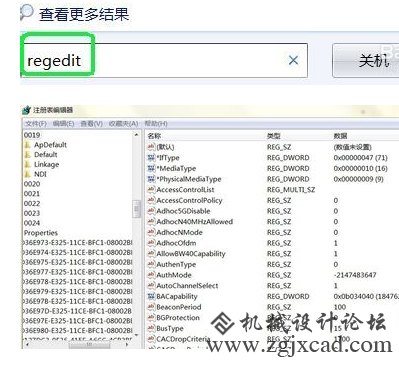
Task: Select the 0020 key in the tree
Action: (x=32, y=184)
